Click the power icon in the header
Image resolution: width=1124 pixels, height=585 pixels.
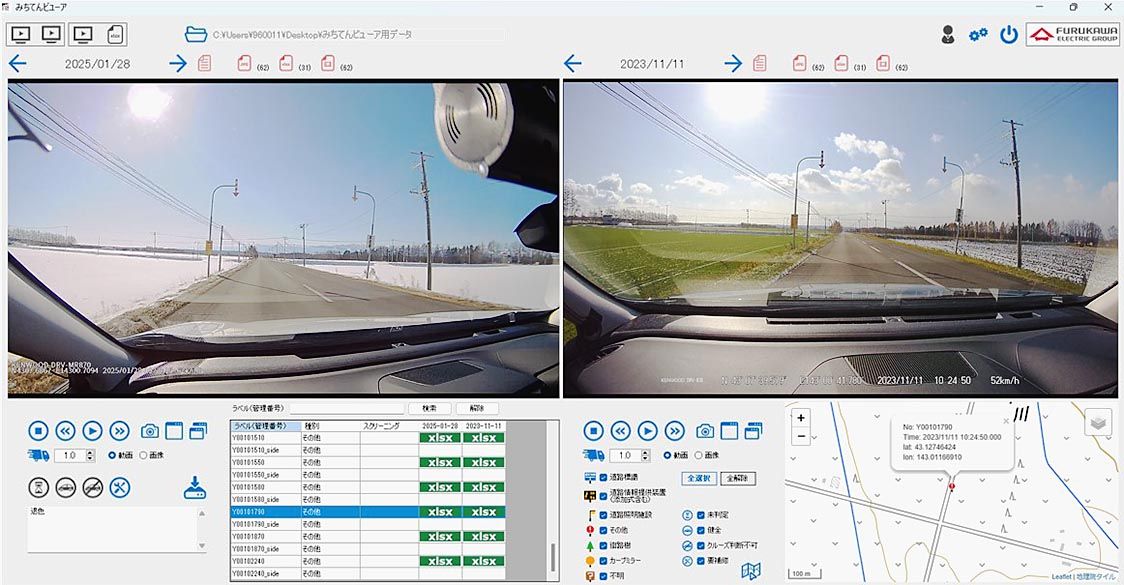(1008, 34)
